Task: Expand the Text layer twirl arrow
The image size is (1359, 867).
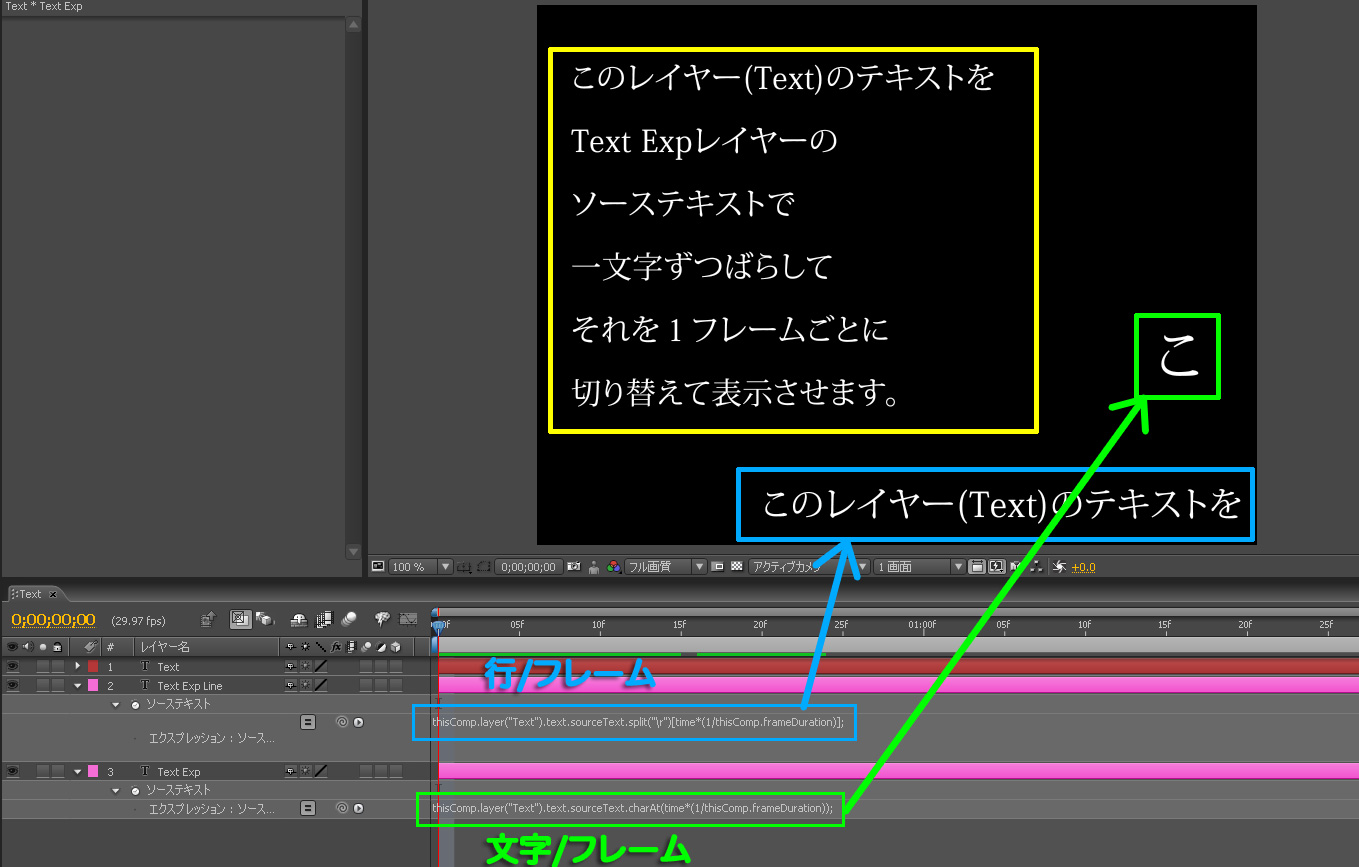Action: [x=77, y=666]
